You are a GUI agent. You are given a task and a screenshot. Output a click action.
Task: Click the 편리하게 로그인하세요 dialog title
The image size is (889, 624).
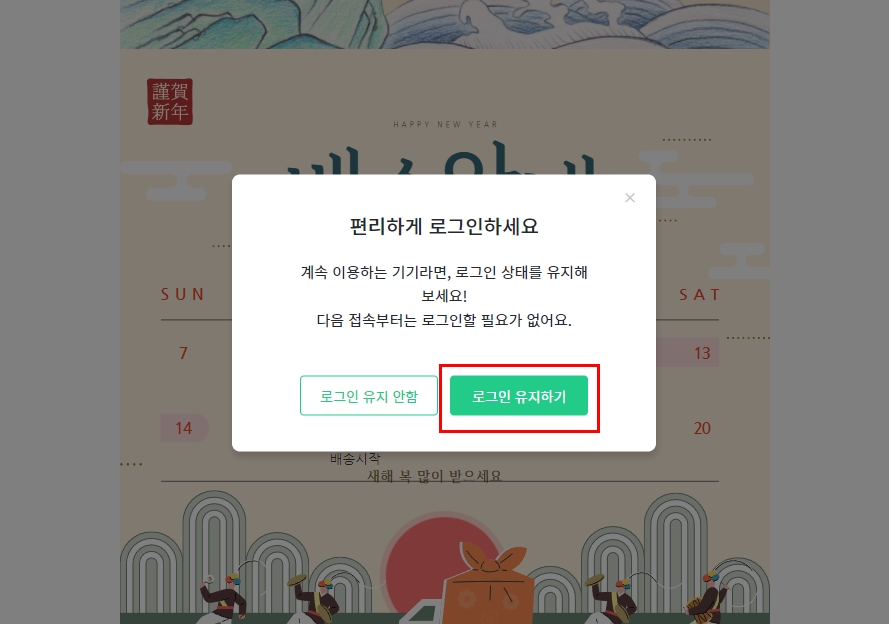pos(444,226)
